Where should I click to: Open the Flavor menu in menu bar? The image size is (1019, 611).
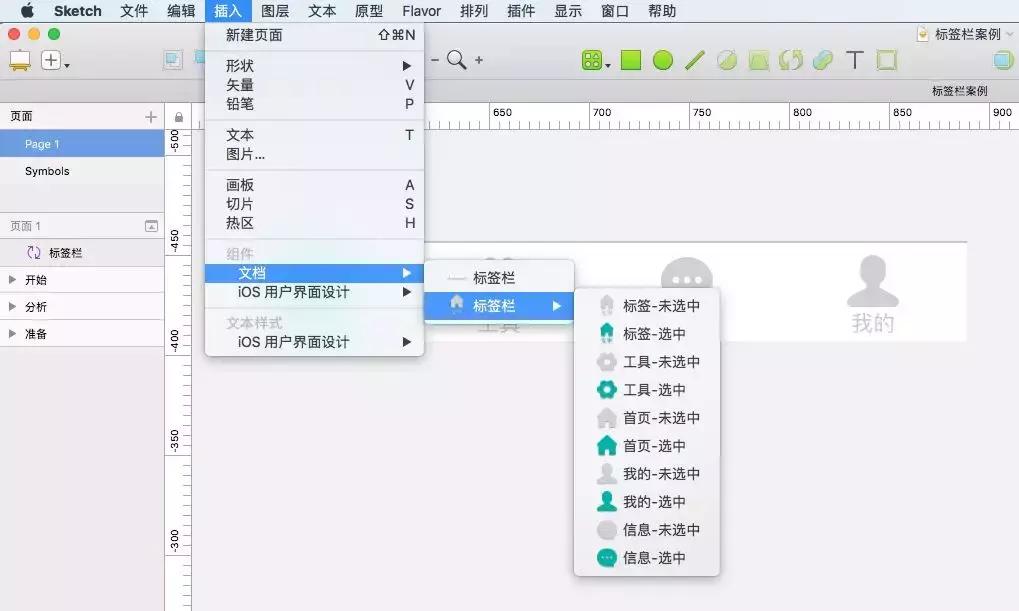(420, 11)
